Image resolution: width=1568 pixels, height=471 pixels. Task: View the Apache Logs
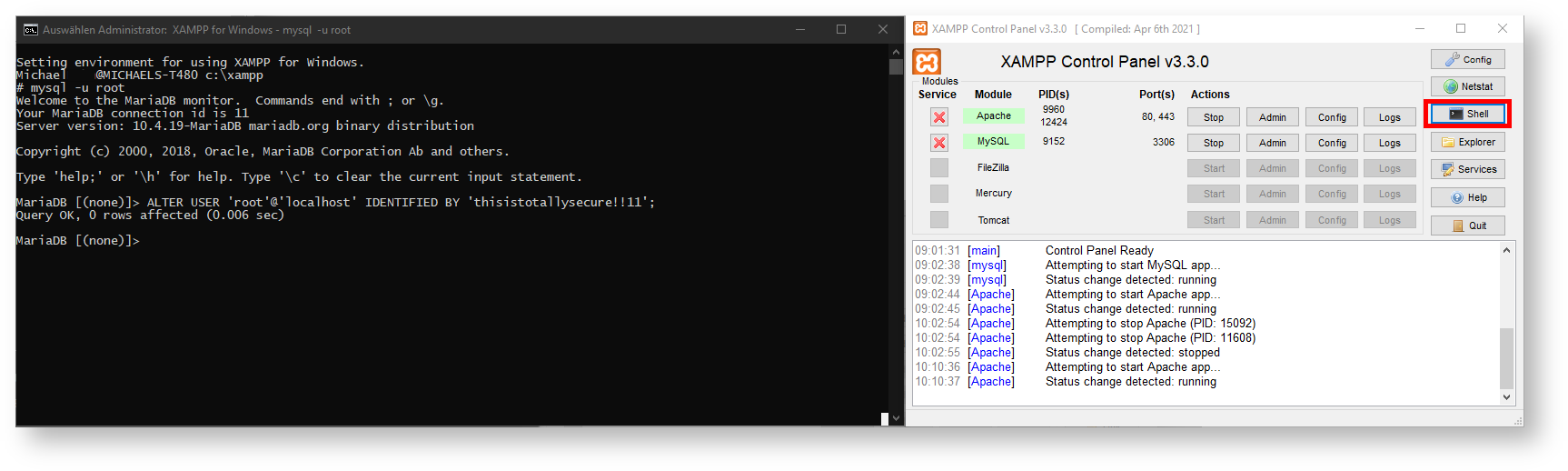coord(1389,117)
